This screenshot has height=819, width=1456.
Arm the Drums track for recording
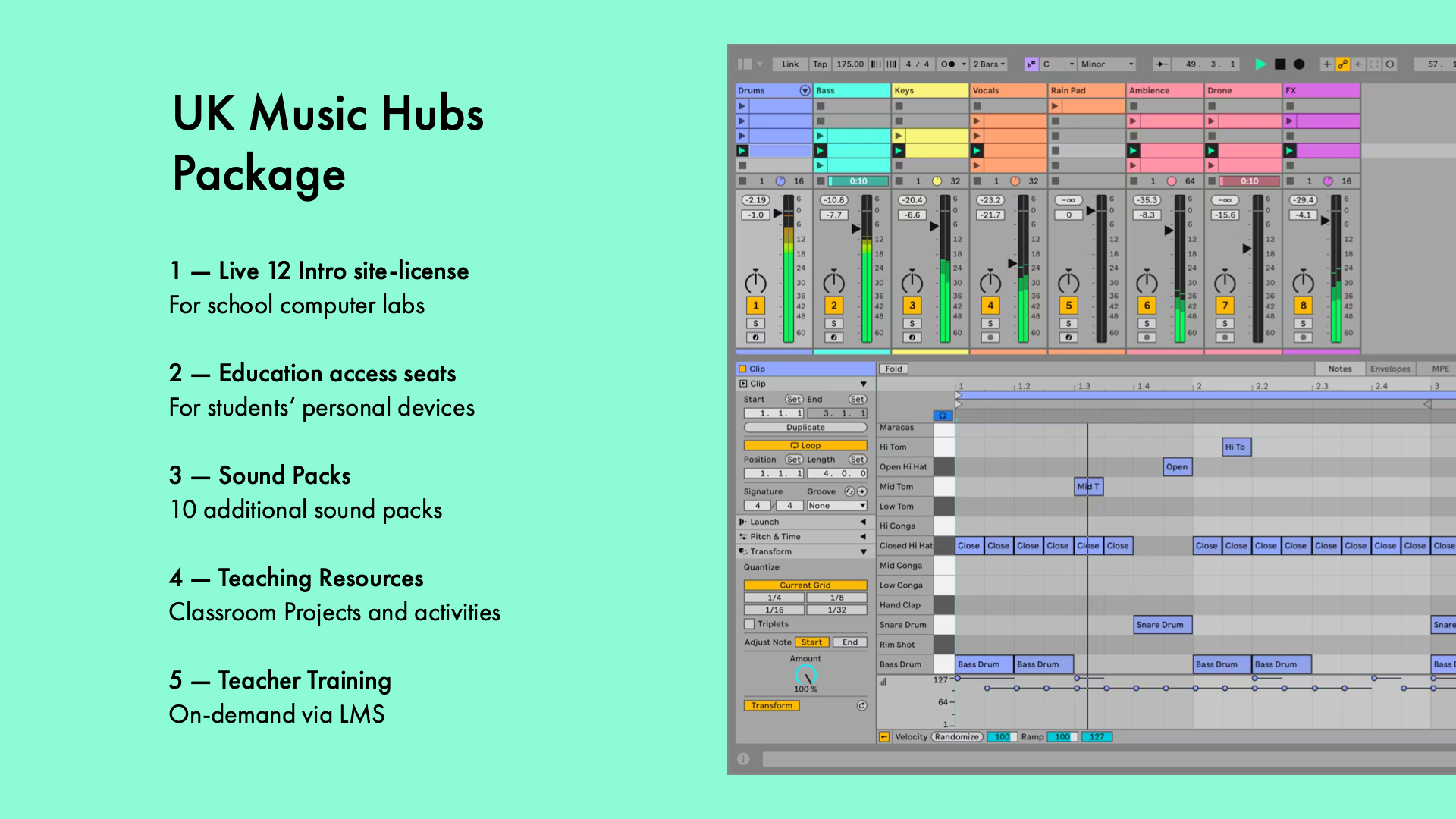coord(755,337)
